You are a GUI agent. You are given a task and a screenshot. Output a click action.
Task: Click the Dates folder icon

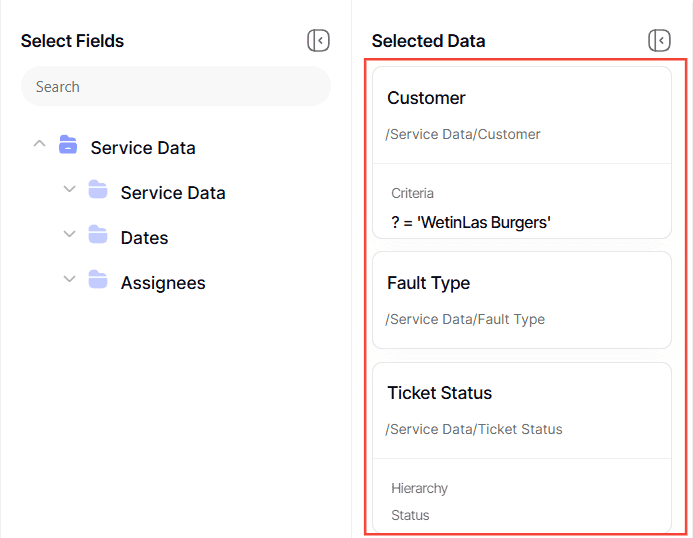(x=98, y=235)
